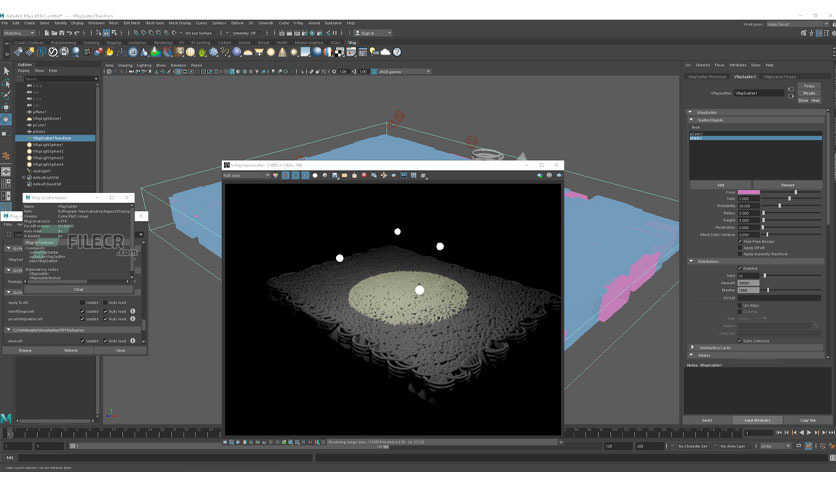Click the cloud icon on the V-Ray shelf

(x=385, y=52)
